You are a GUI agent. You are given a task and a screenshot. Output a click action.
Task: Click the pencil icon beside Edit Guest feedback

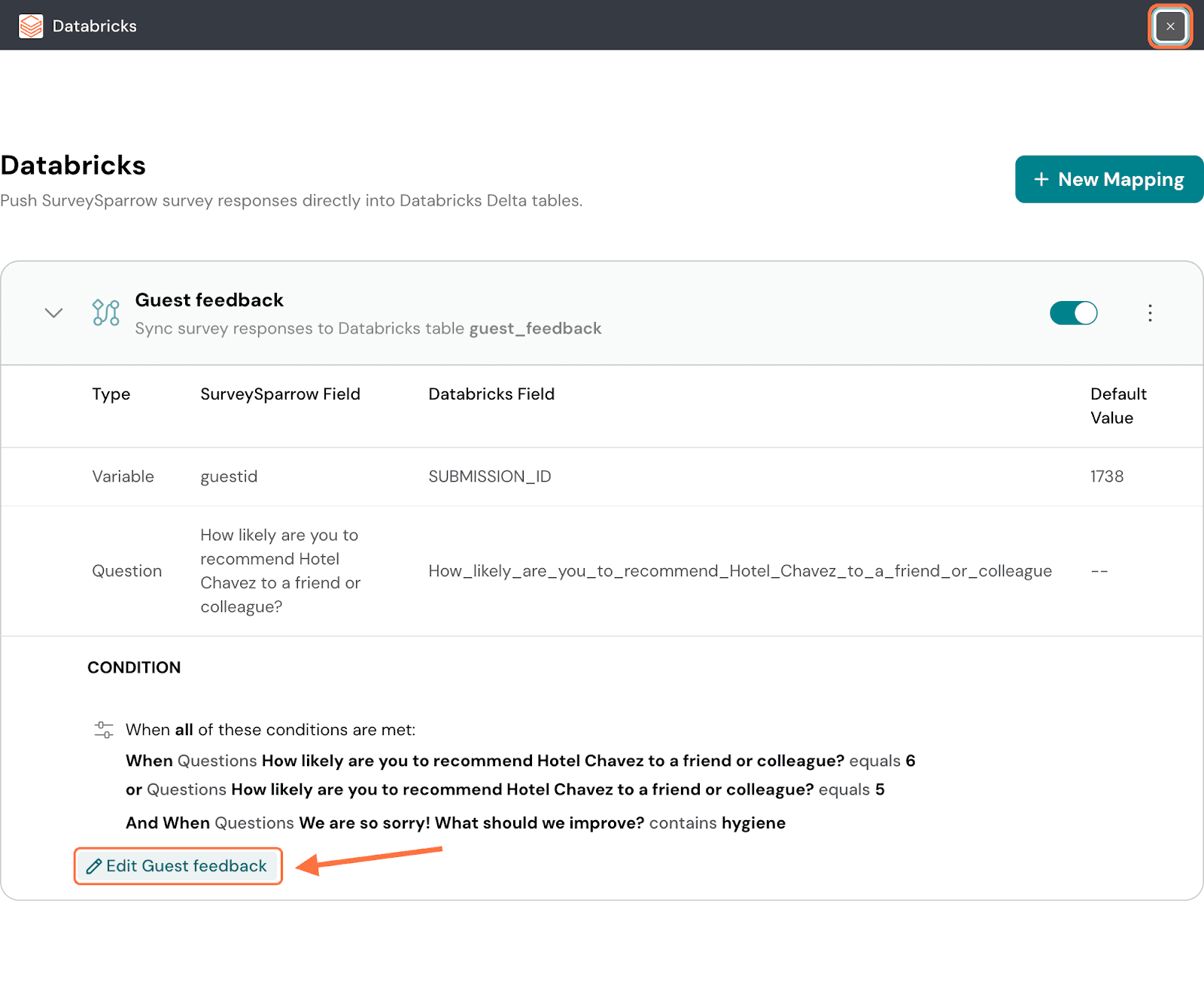pos(94,866)
